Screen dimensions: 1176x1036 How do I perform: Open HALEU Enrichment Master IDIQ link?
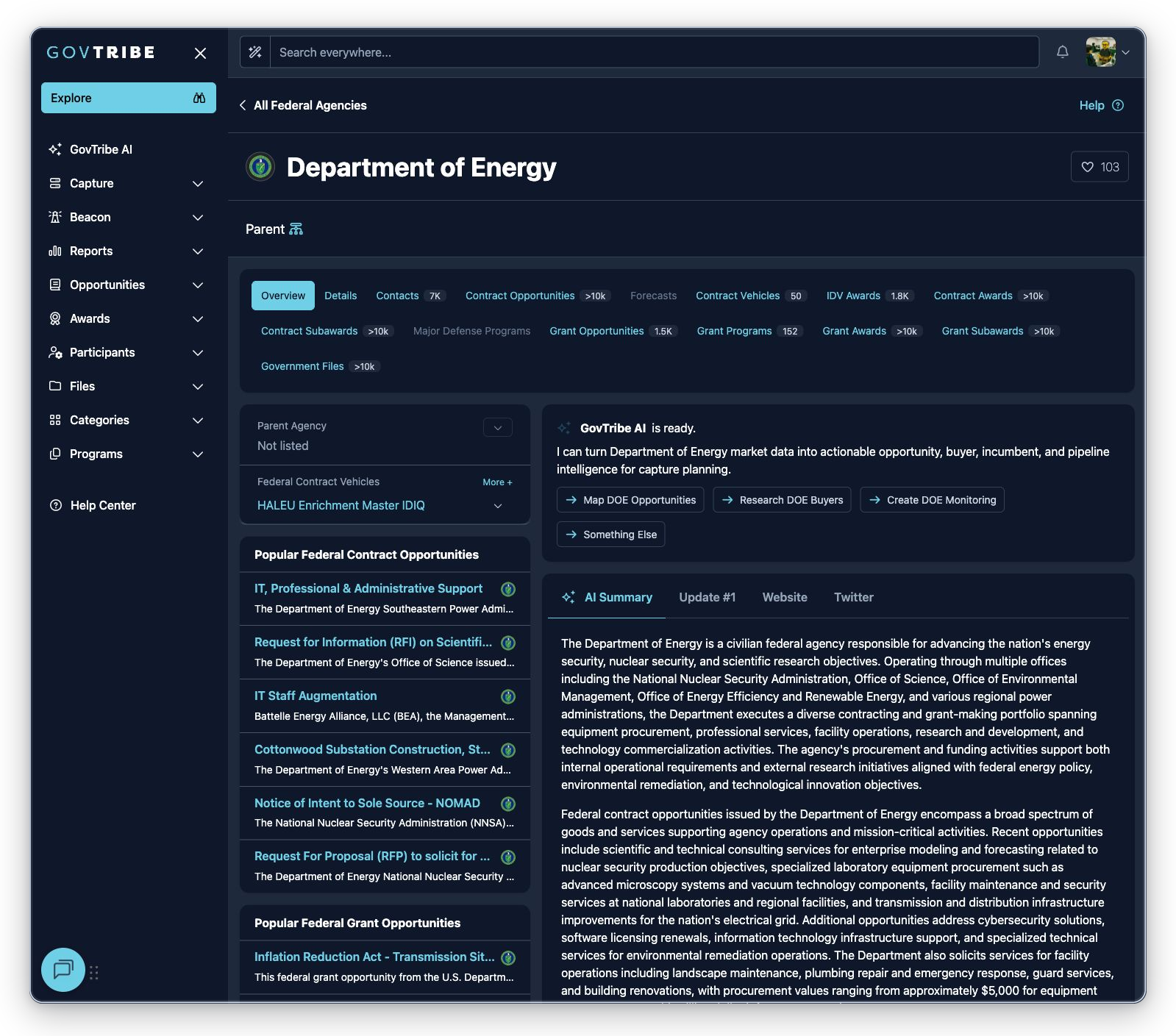tap(341, 505)
